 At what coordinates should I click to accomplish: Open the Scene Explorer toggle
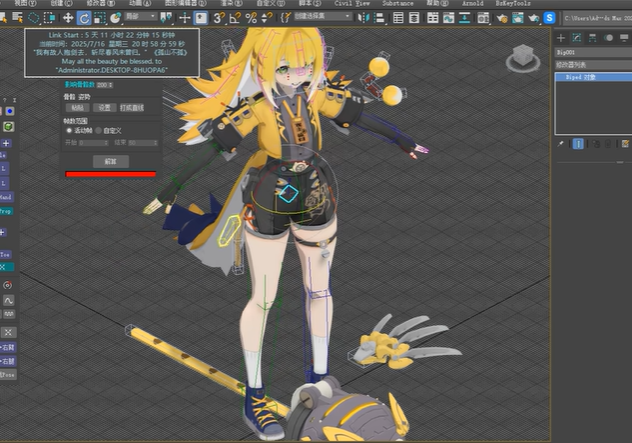pos(398,18)
